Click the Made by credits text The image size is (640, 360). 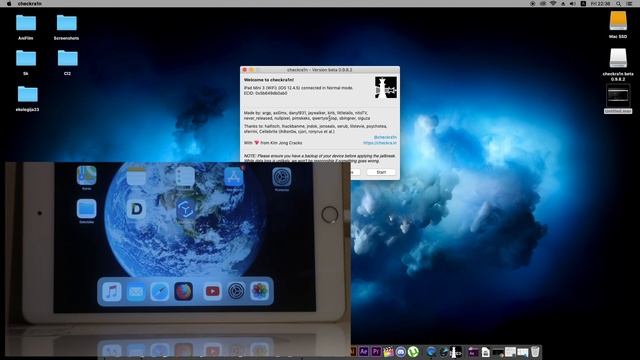[307, 115]
